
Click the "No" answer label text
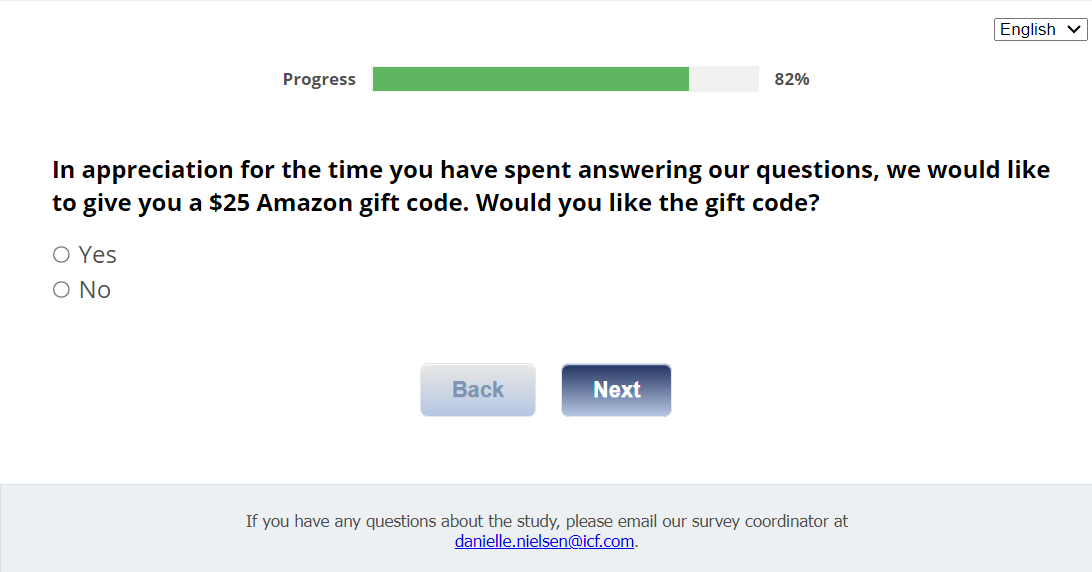95,290
